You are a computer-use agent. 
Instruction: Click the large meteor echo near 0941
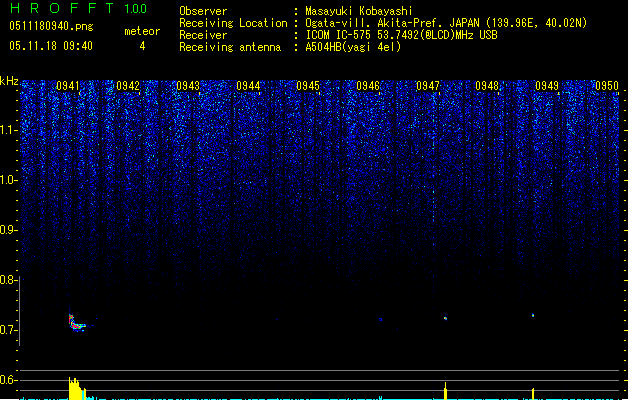click(x=76, y=323)
